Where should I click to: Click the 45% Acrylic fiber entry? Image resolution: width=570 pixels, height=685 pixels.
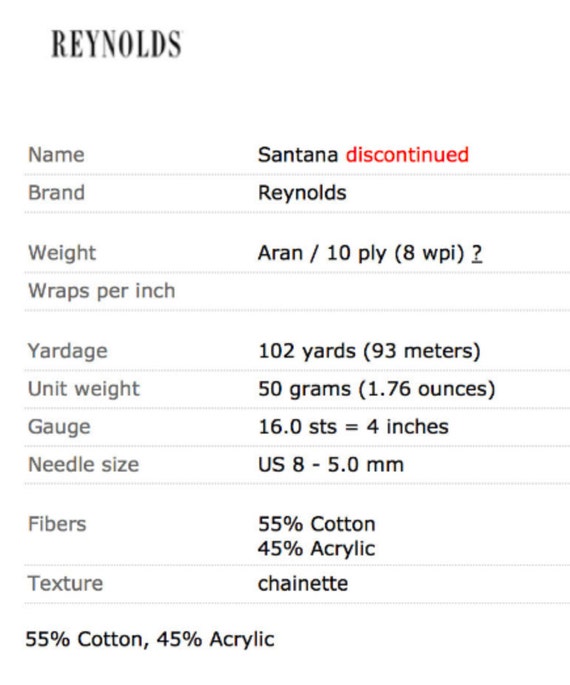[x=316, y=549]
